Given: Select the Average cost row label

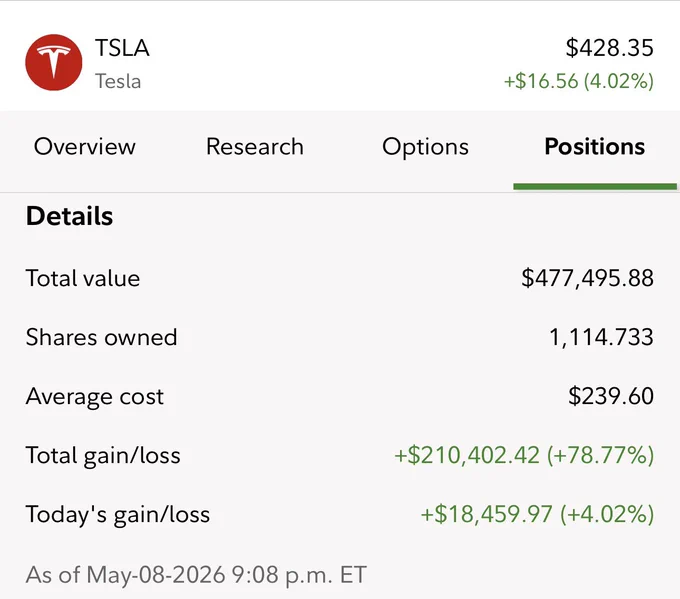Looking at the screenshot, I should (95, 396).
